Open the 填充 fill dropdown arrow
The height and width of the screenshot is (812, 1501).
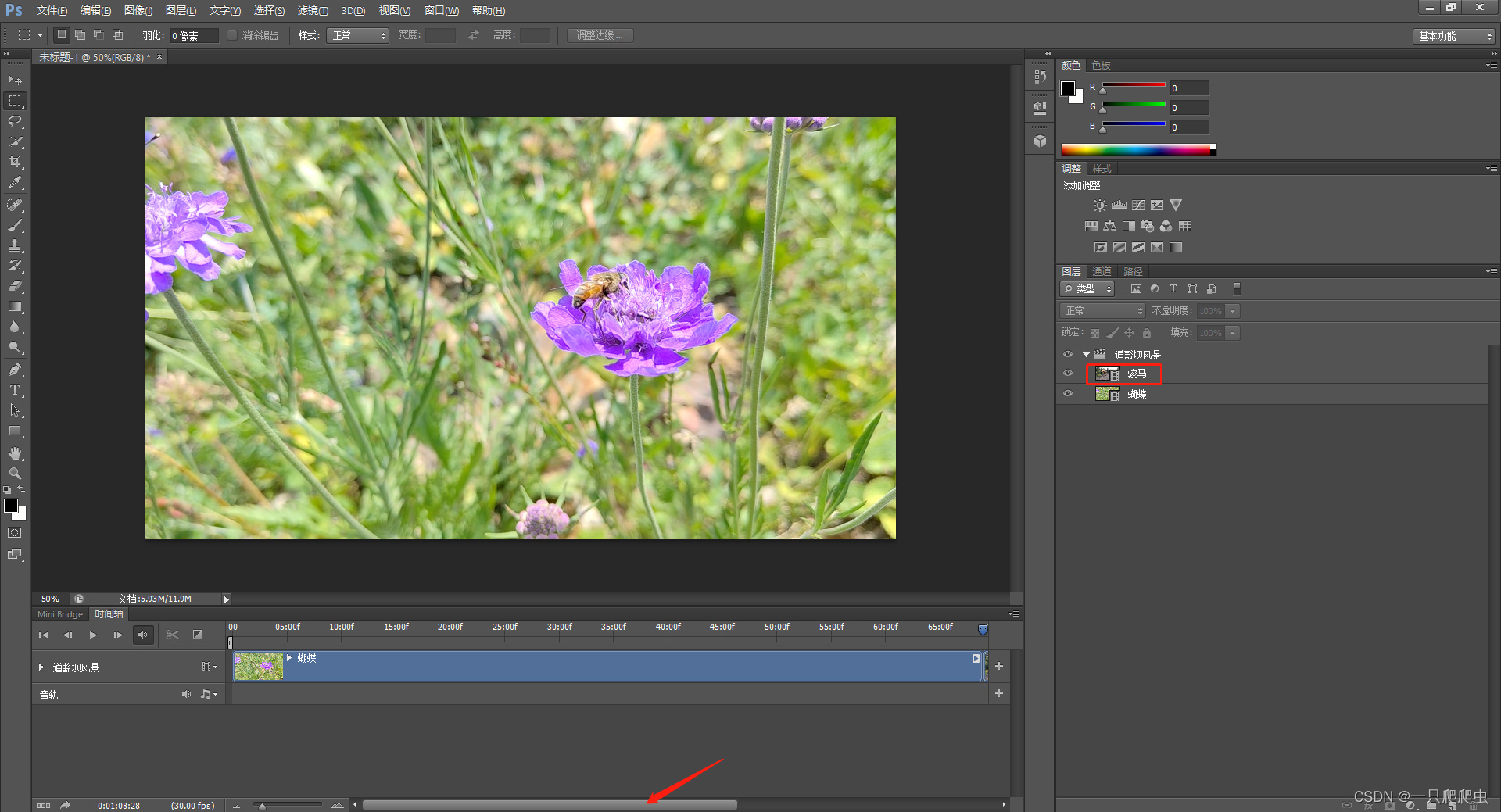click(x=1233, y=333)
